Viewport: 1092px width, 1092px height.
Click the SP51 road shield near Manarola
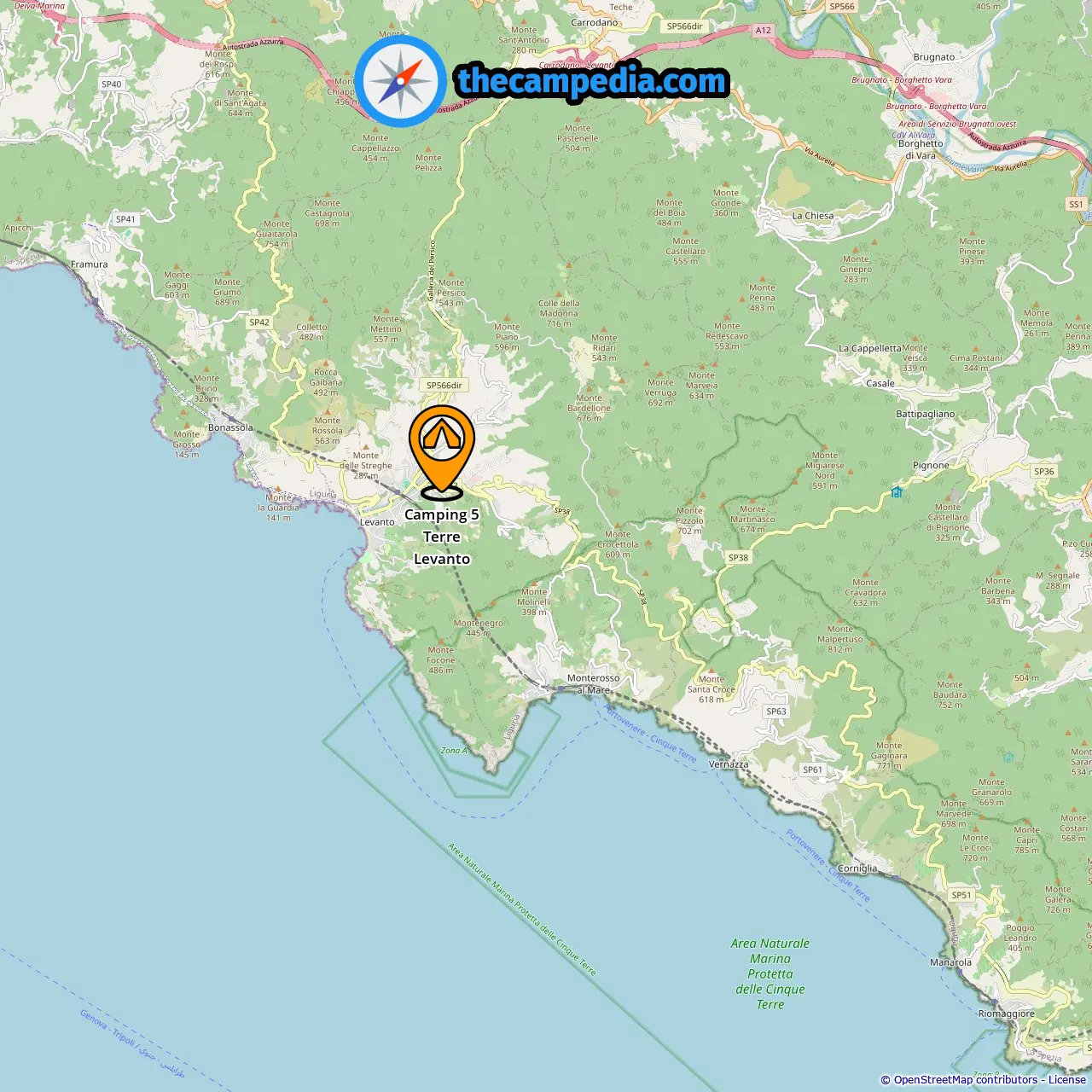coord(961,896)
